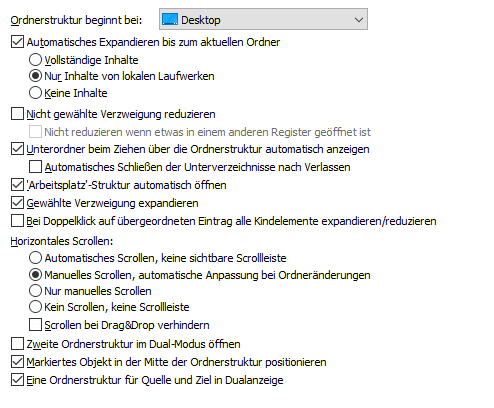Disable Gewählte Verzweigung expandieren

pyautogui.click(x=17, y=203)
